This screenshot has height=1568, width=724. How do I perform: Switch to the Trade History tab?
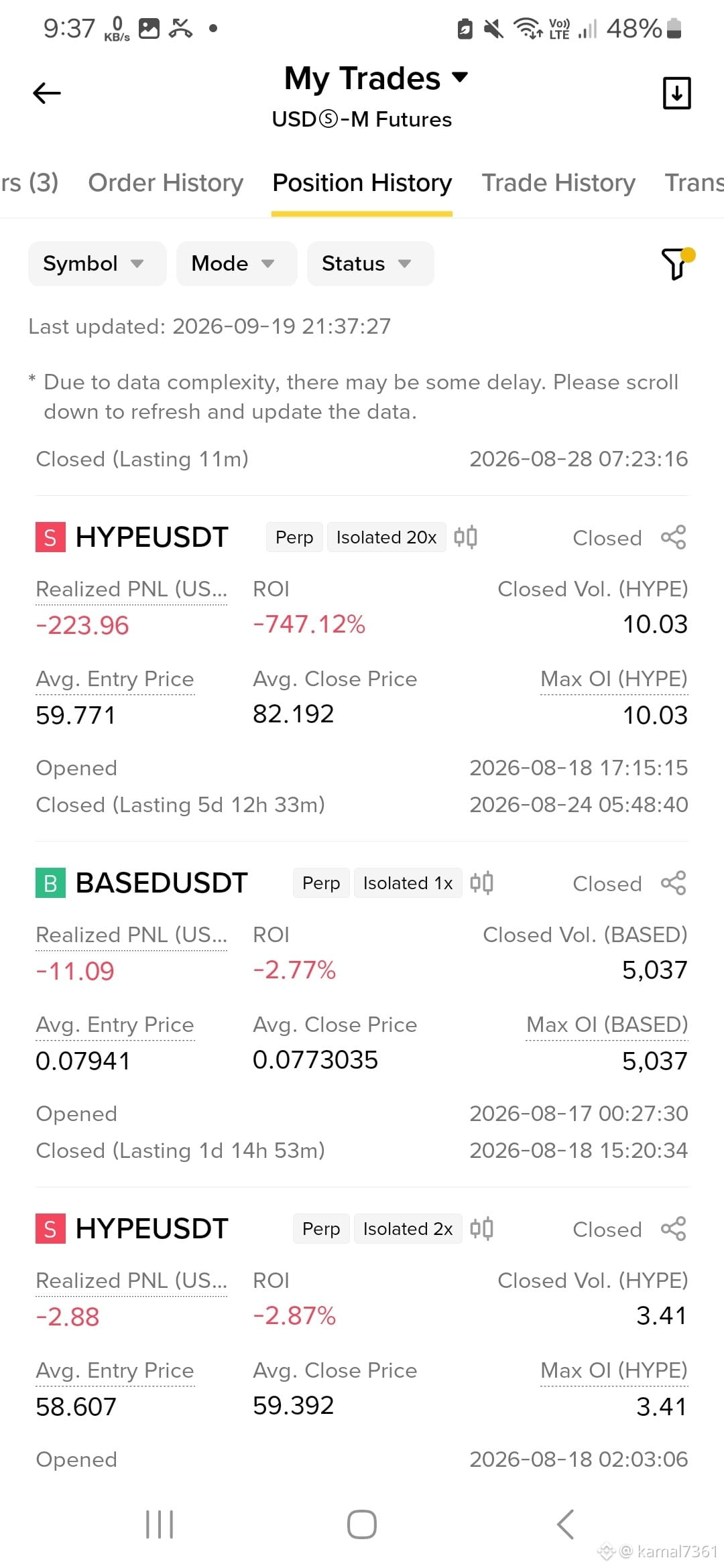(558, 183)
